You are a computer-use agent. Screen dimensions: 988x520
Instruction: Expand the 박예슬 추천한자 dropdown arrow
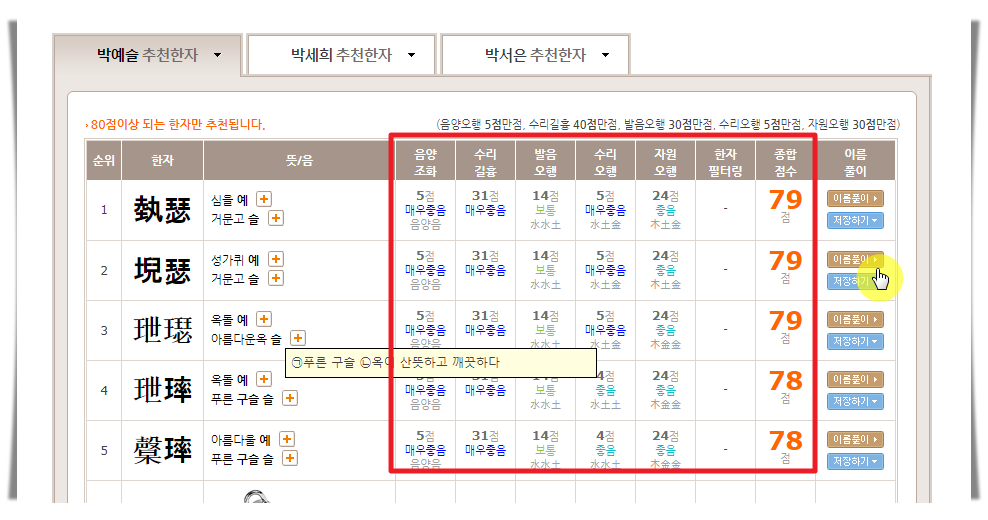(217, 55)
